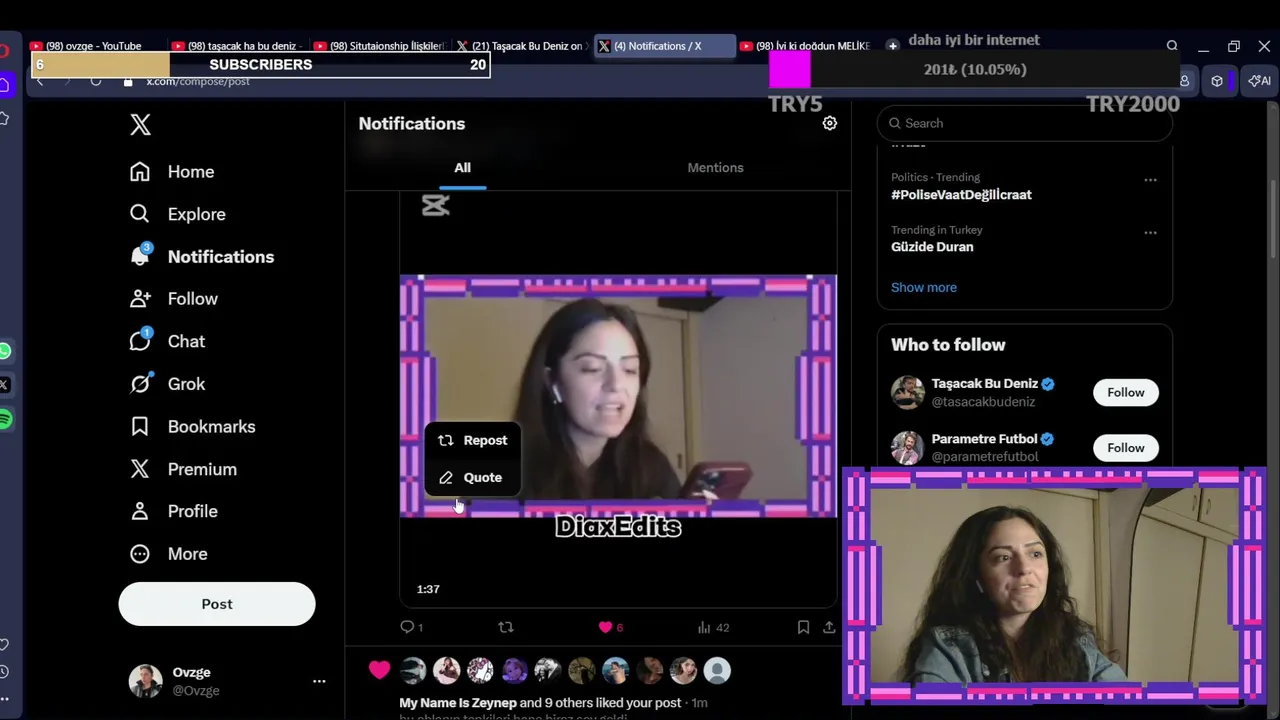Open #PoliseVaatDeğilİcraat trending topic

click(x=961, y=195)
